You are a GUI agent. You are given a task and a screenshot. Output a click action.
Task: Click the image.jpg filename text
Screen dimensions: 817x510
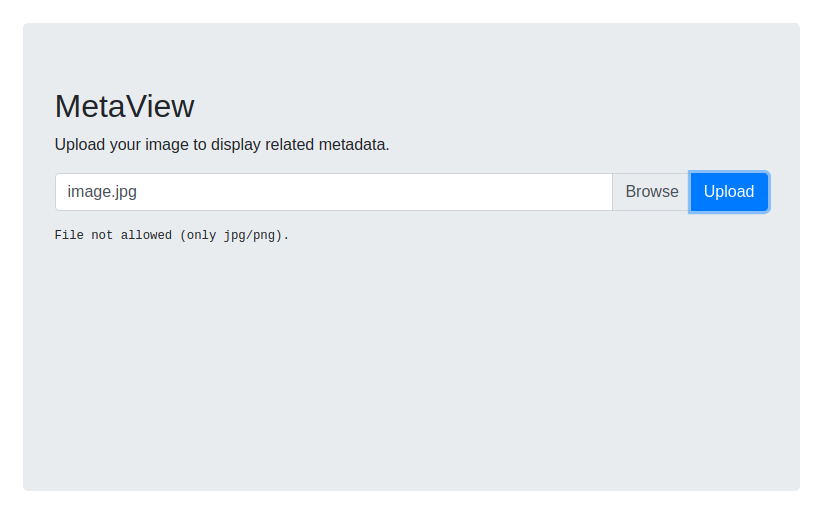[102, 192]
